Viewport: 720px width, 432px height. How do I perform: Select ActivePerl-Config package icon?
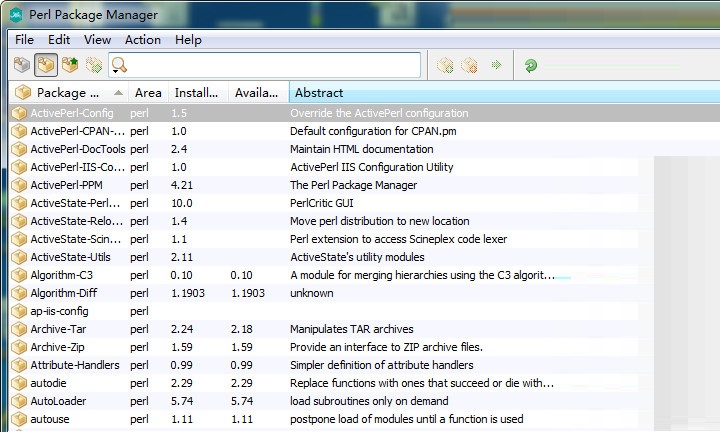(x=19, y=113)
